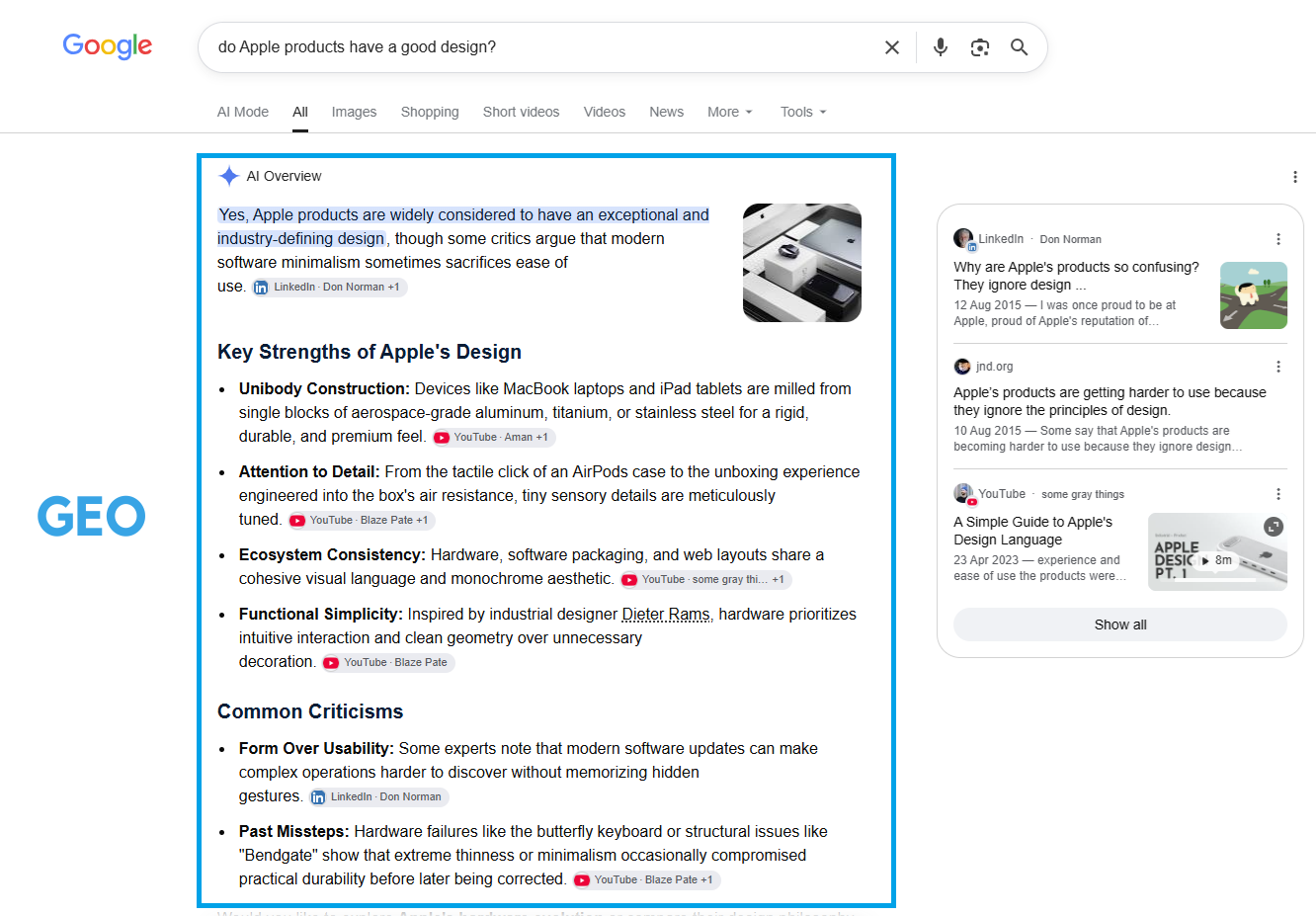Screen dimensions: 1316x916
Task: Open the 'YouTube · some gray thi… +1' citation chip
Action: tap(705, 580)
